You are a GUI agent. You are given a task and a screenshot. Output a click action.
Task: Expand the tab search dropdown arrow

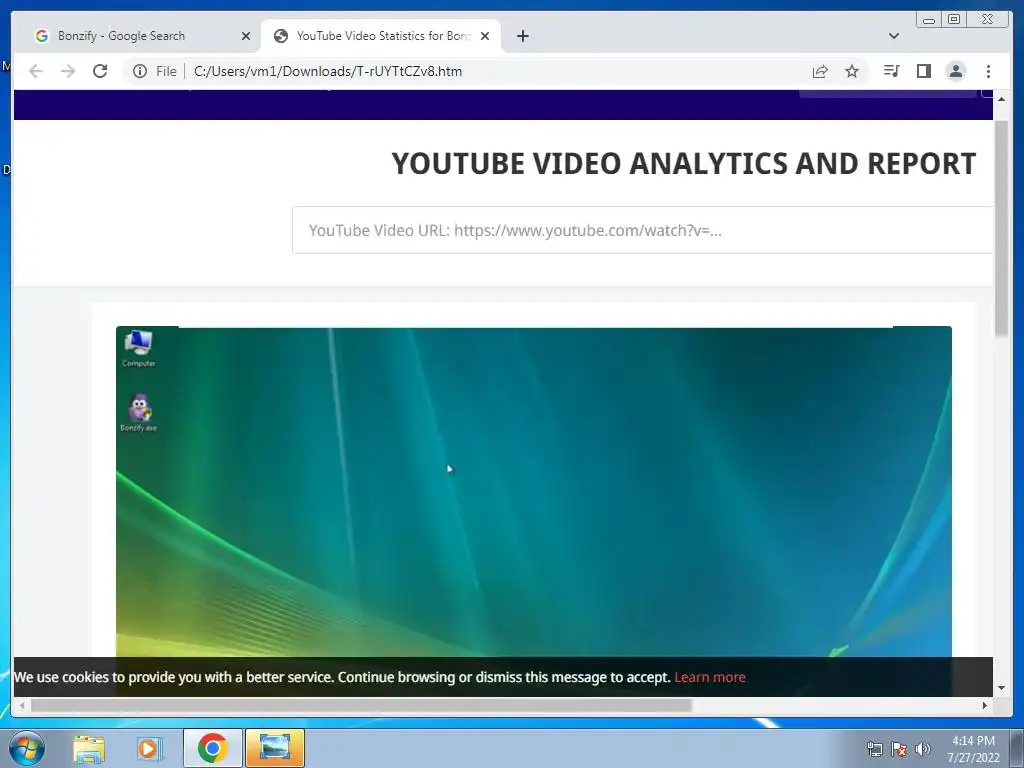893,36
